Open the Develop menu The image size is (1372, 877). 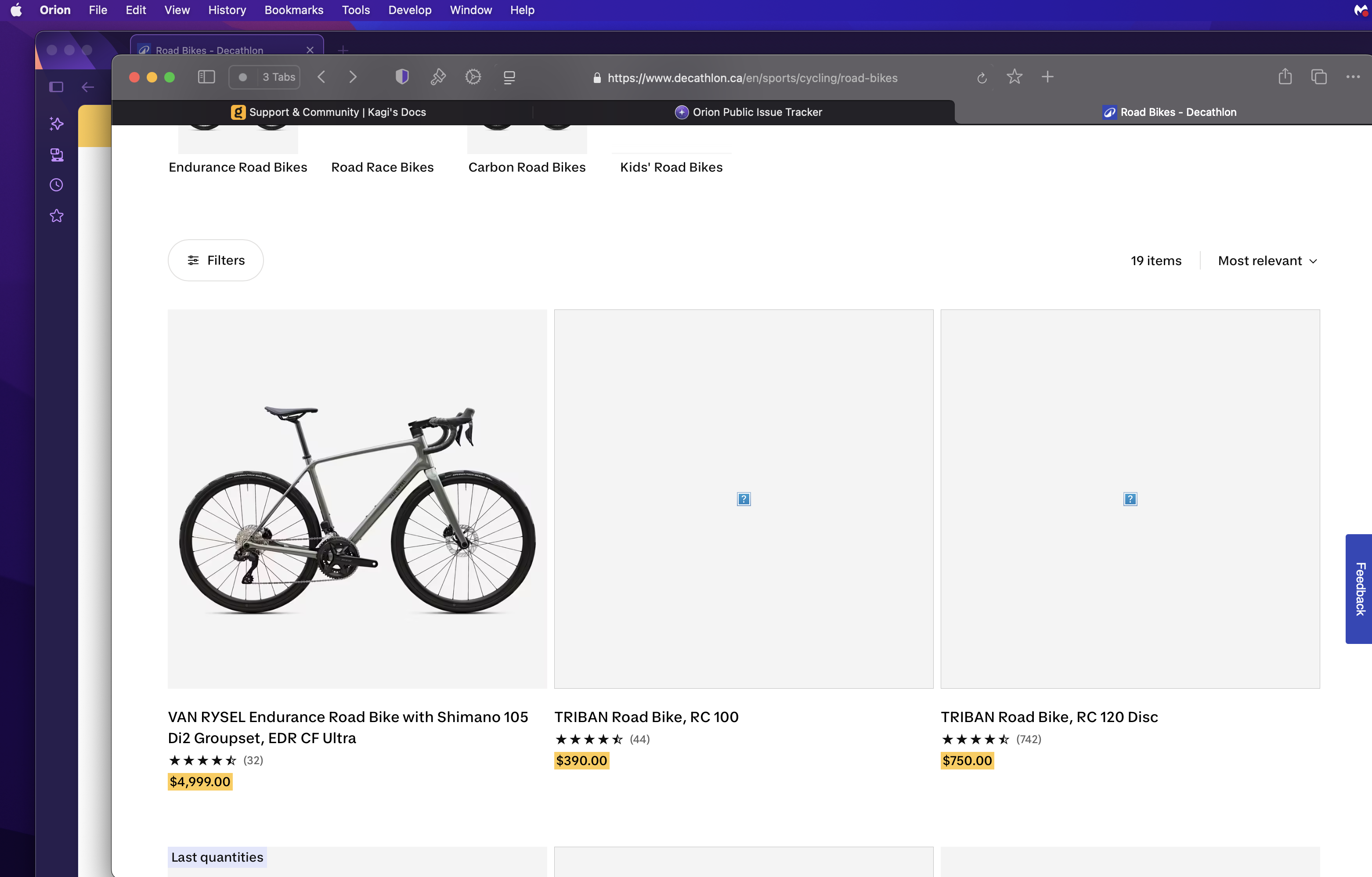[x=410, y=10]
